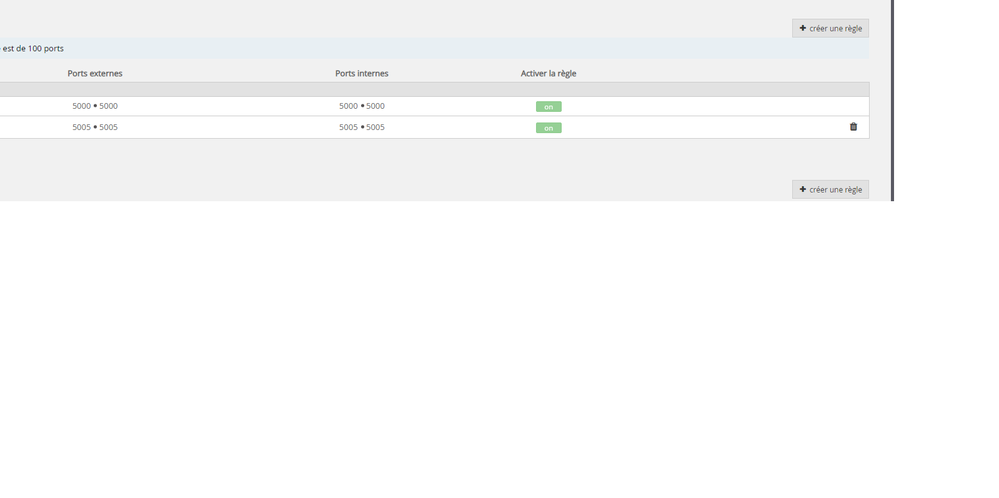Viewport: 999px width, 498px height.
Task: Click the bottom "créer une règle" button
Action: [830, 189]
